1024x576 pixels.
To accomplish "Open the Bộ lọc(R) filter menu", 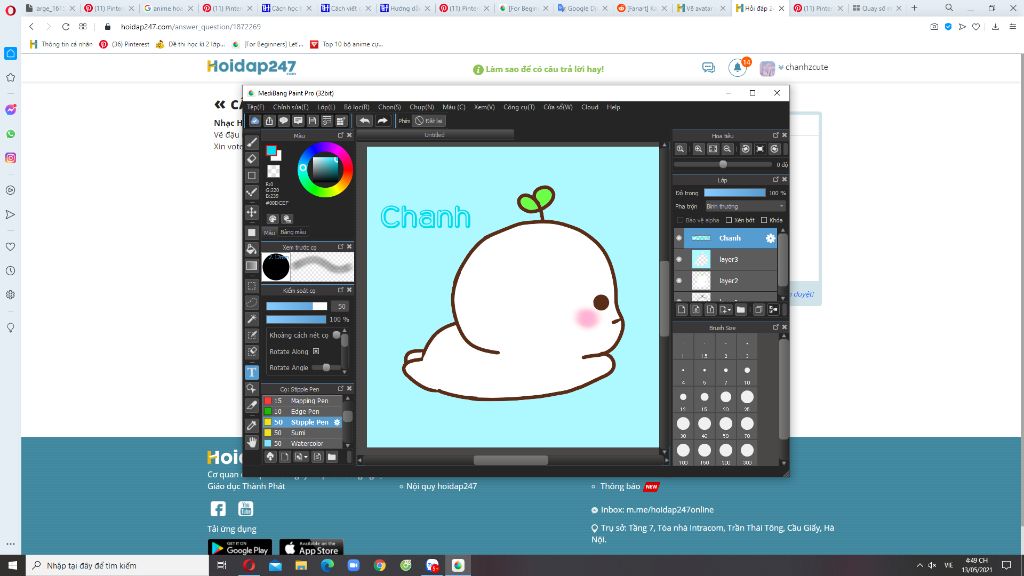I will [x=357, y=107].
